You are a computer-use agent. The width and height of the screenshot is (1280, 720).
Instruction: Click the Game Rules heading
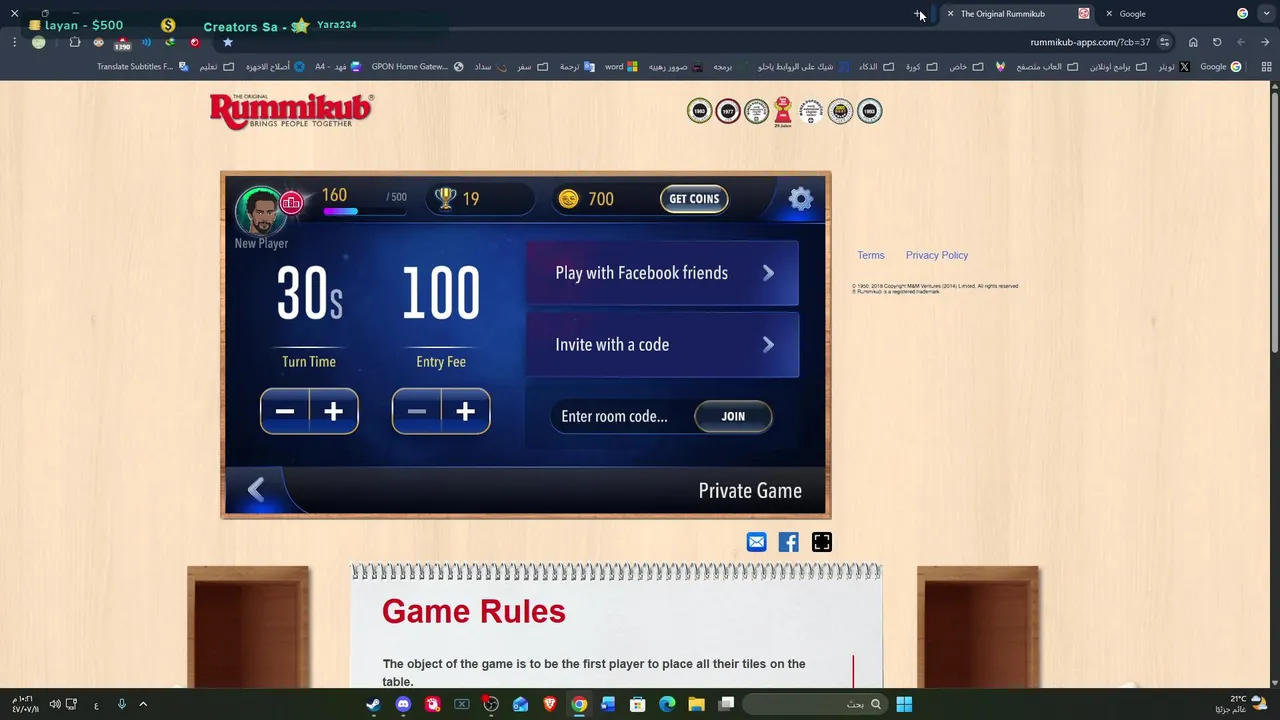point(474,611)
